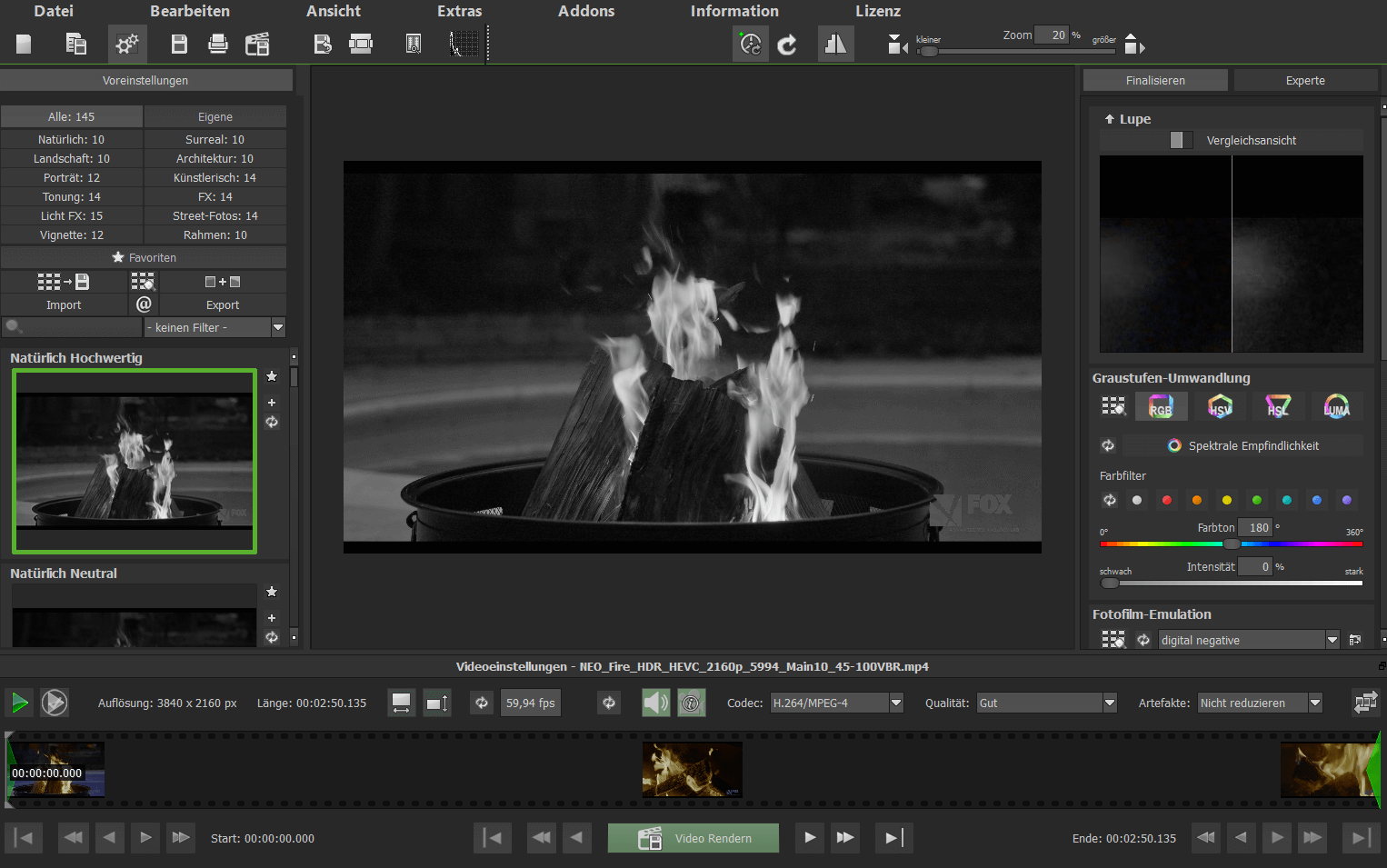
Task: Click the new blank file icon
Action: [24, 44]
